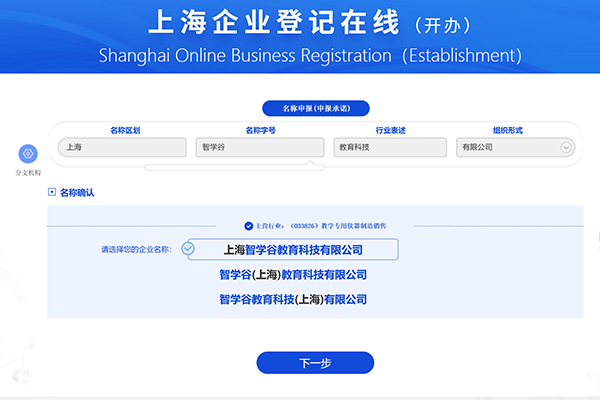Click the check circle on selected company name

(188, 249)
